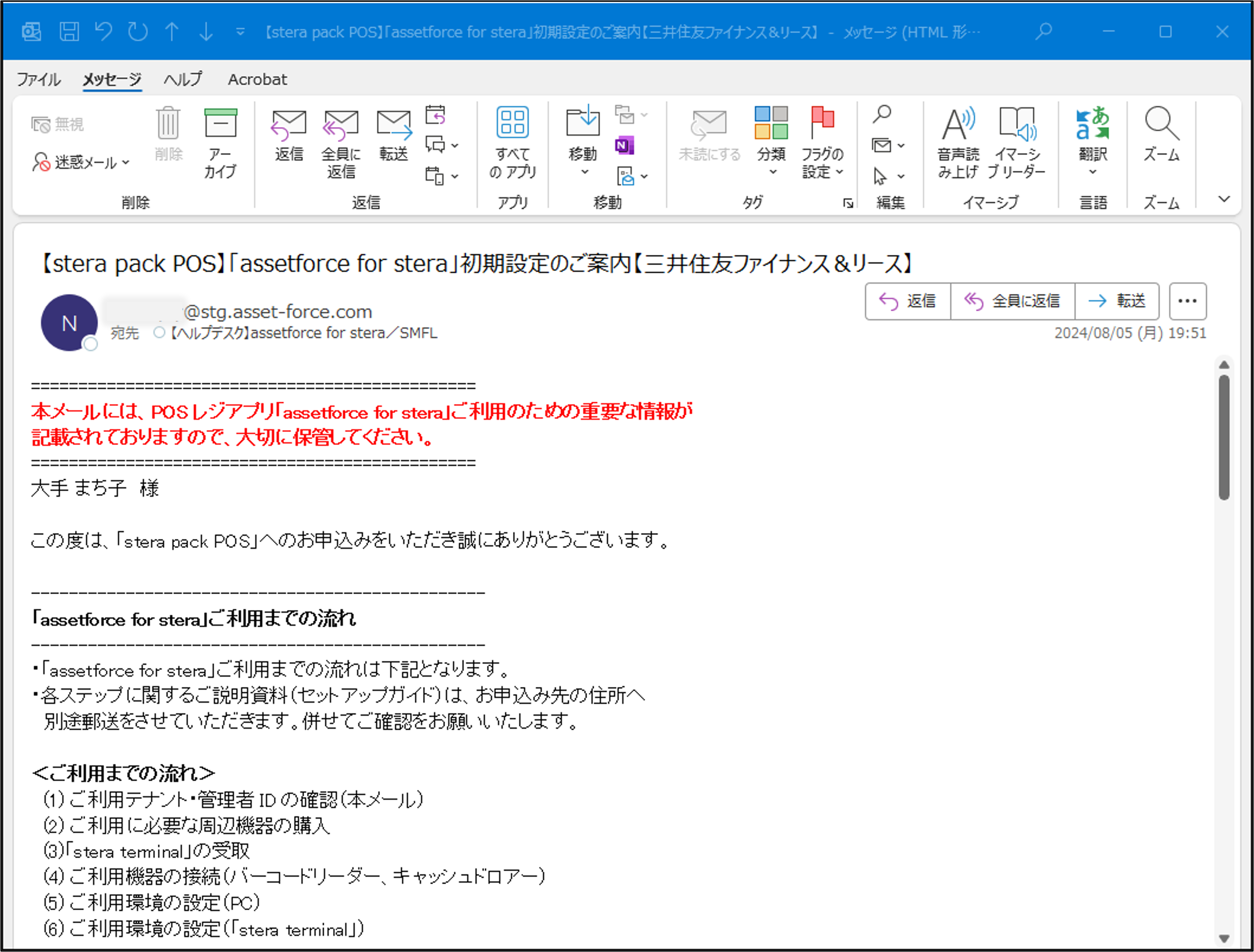Click 全員に返信 (Reply All) in the message header
The height and width of the screenshot is (952, 1254).
click(1012, 301)
